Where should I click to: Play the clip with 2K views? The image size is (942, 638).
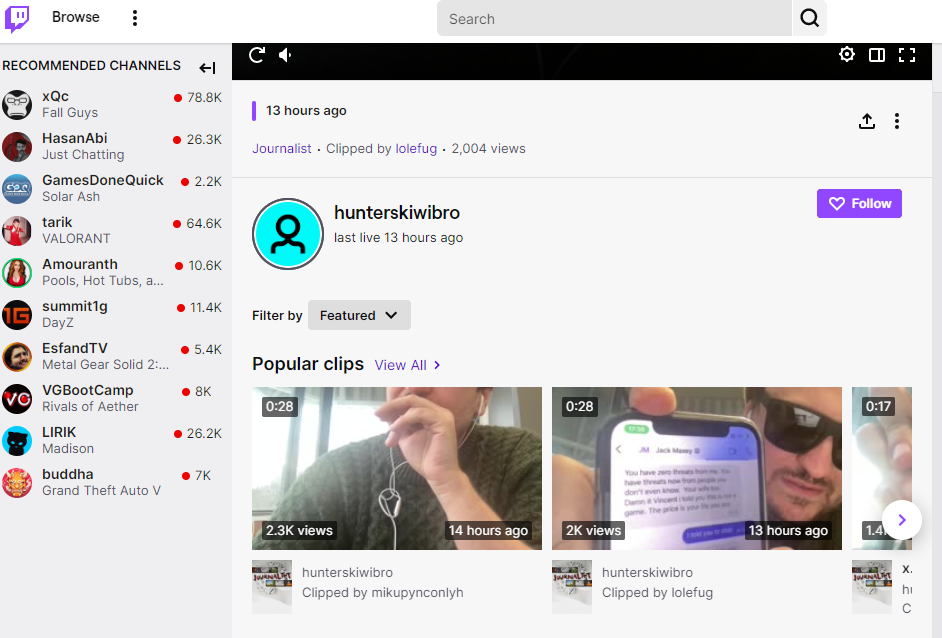[x=697, y=469]
